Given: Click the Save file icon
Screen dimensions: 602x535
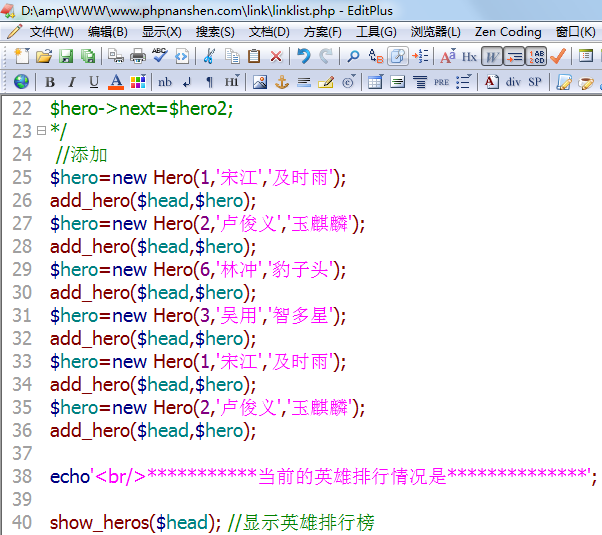Looking at the screenshot, I should pos(66,56).
